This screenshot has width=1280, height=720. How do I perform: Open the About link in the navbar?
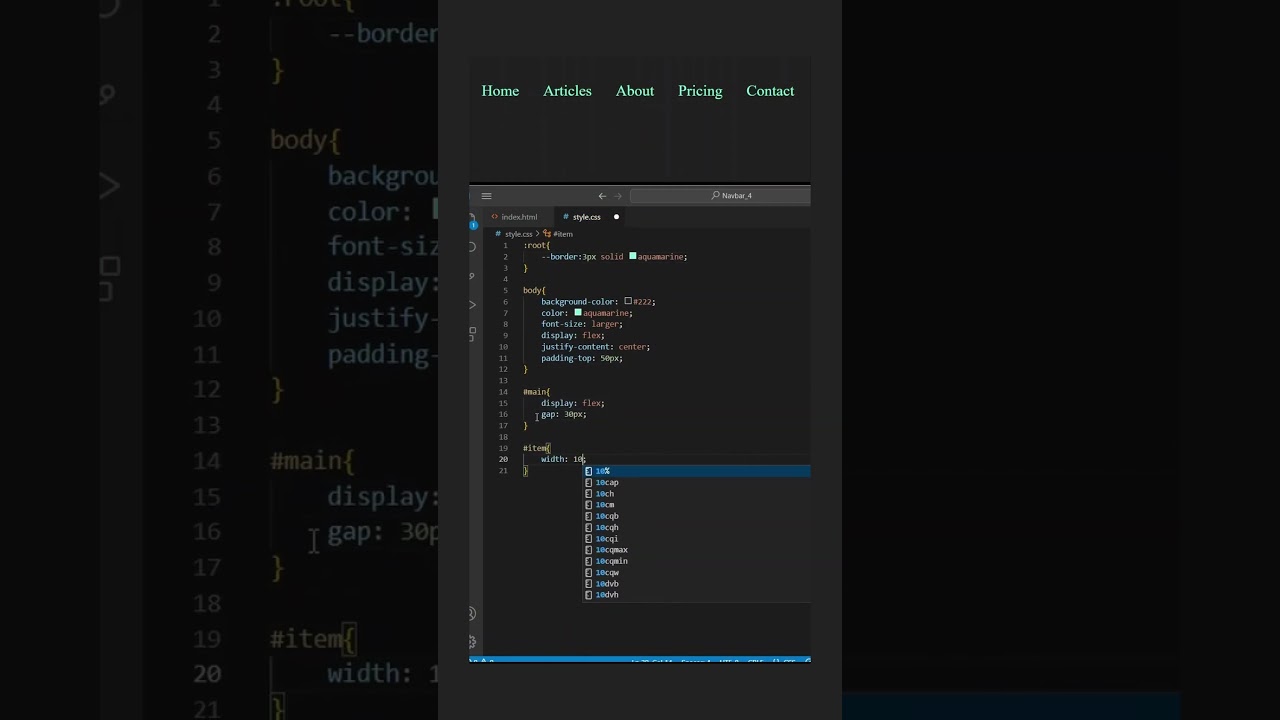point(635,91)
